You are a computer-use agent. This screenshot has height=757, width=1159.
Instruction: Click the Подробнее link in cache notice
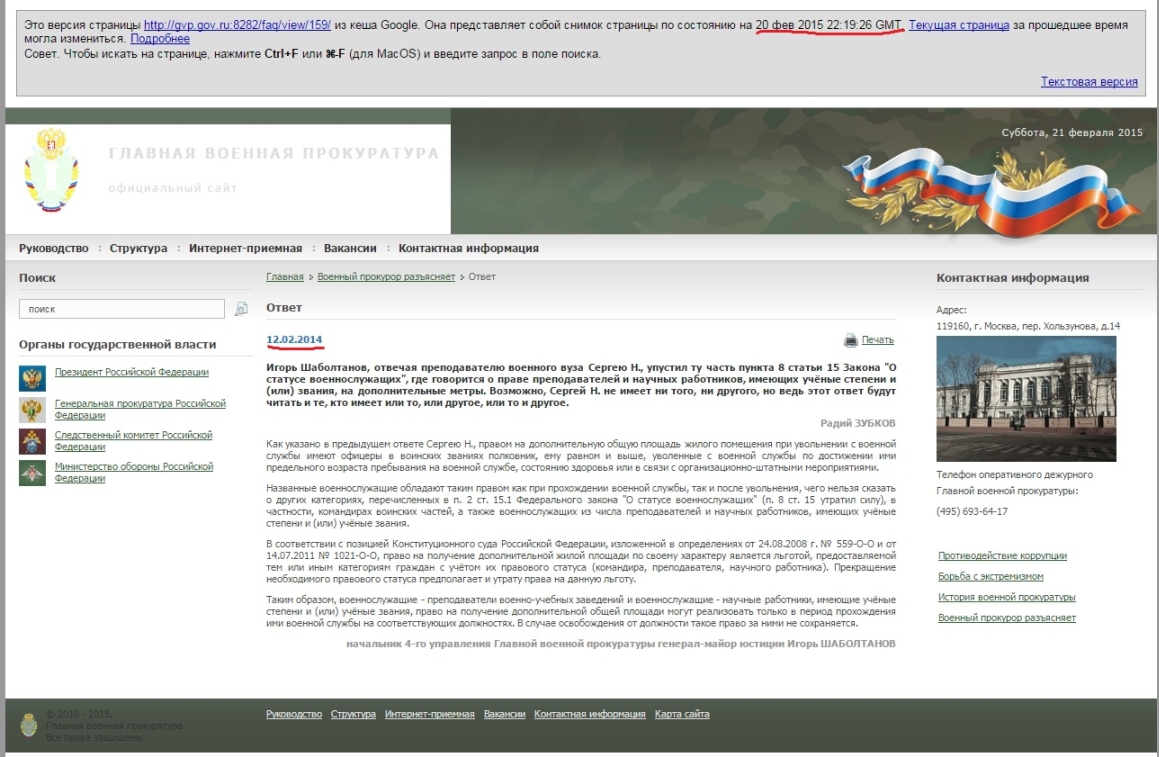[160, 39]
